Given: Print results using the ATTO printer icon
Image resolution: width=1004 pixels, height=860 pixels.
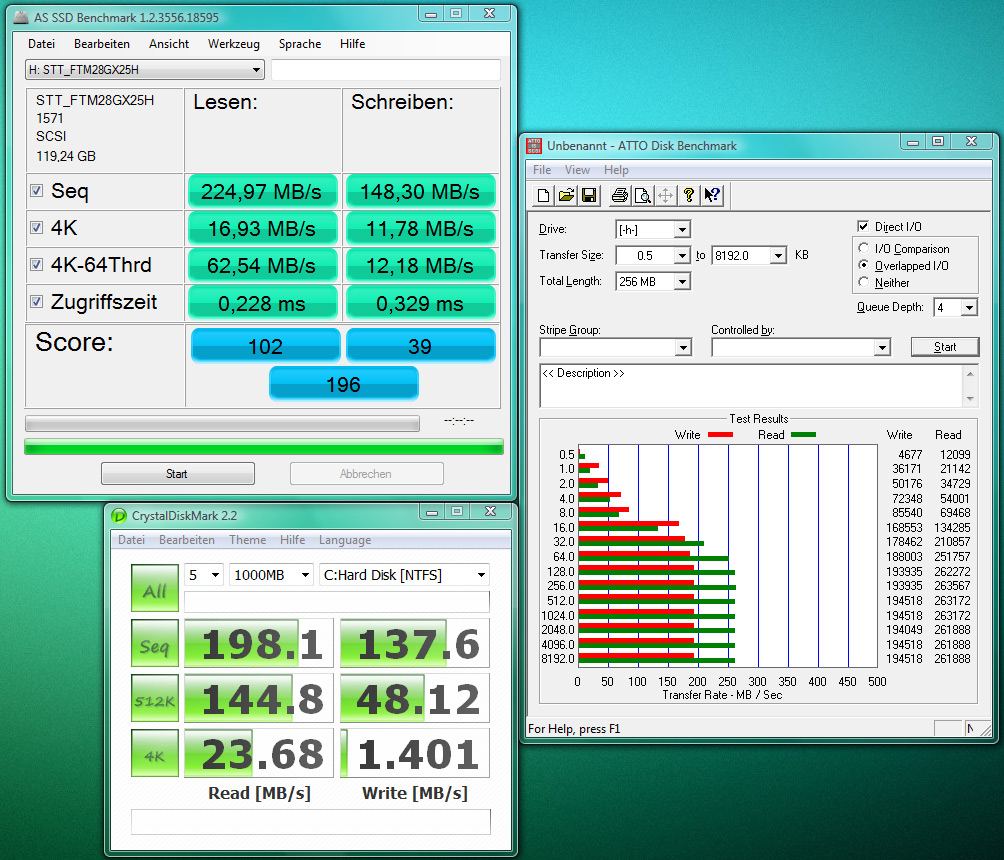Looking at the screenshot, I should pyautogui.click(x=619, y=195).
